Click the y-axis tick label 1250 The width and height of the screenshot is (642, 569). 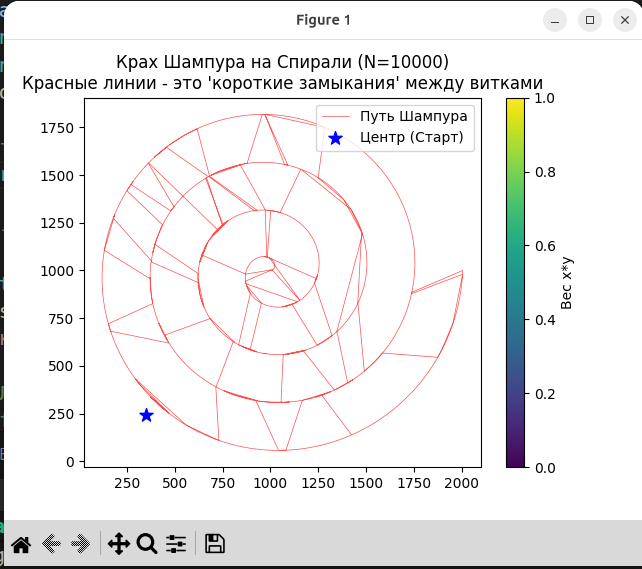(x=57, y=224)
